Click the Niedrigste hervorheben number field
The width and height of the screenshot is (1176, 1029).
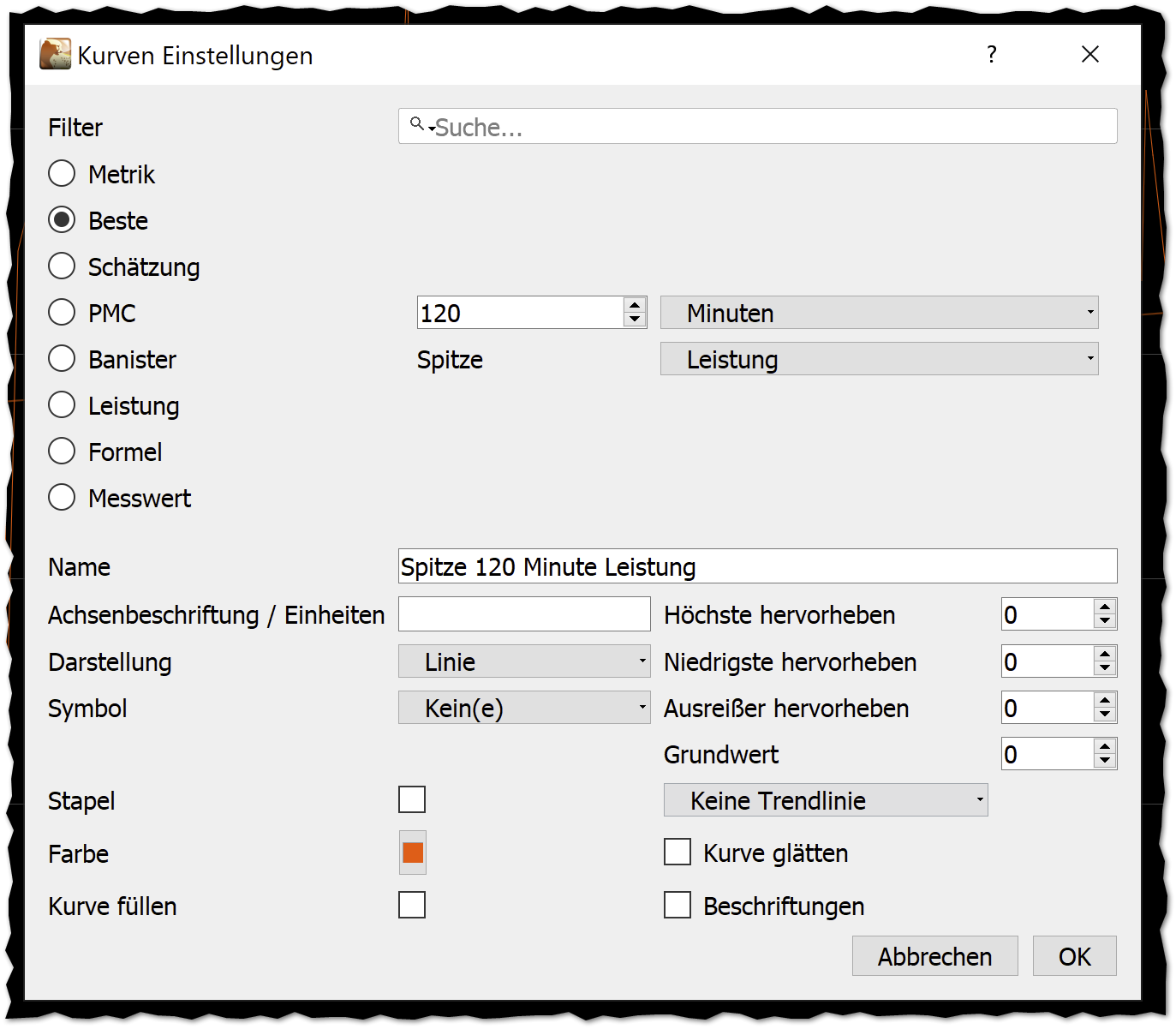(1048, 661)
